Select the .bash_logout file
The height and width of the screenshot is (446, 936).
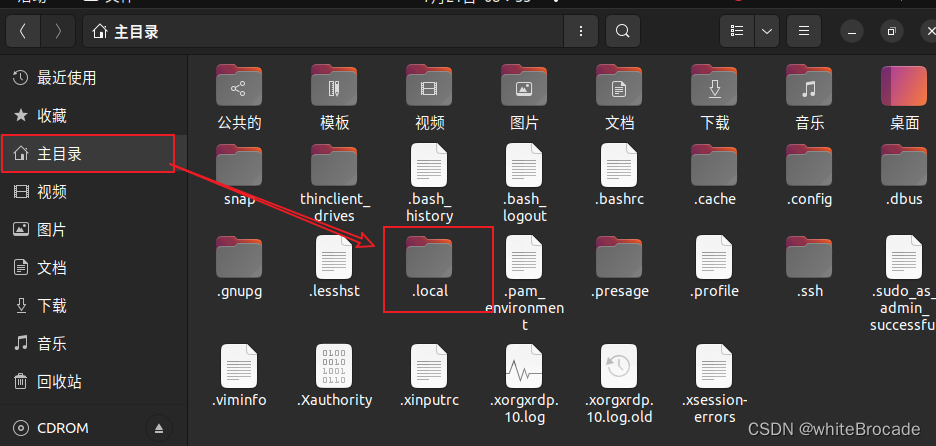tap(524, 165)
